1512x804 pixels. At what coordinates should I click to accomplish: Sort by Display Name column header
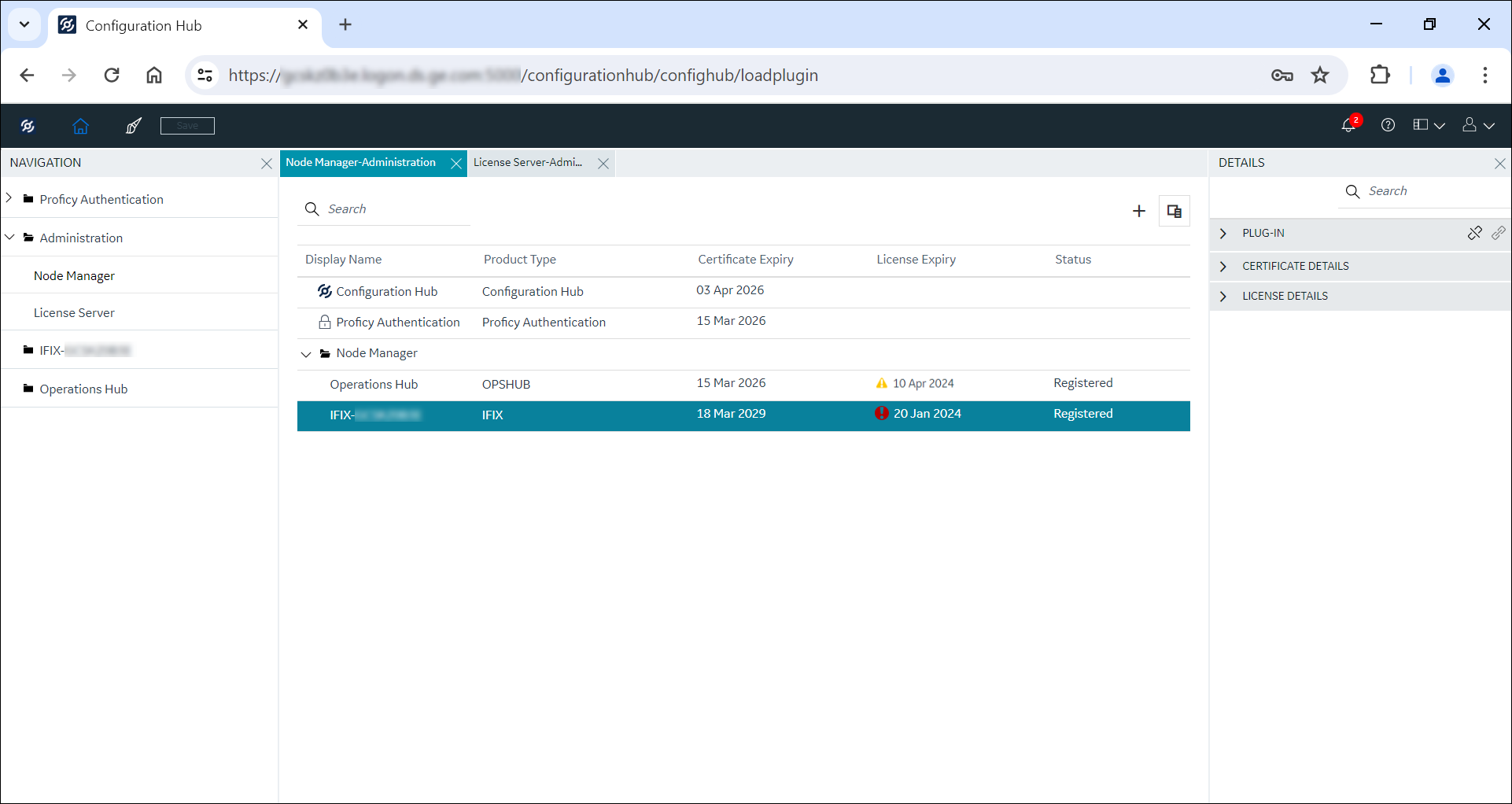343,260
